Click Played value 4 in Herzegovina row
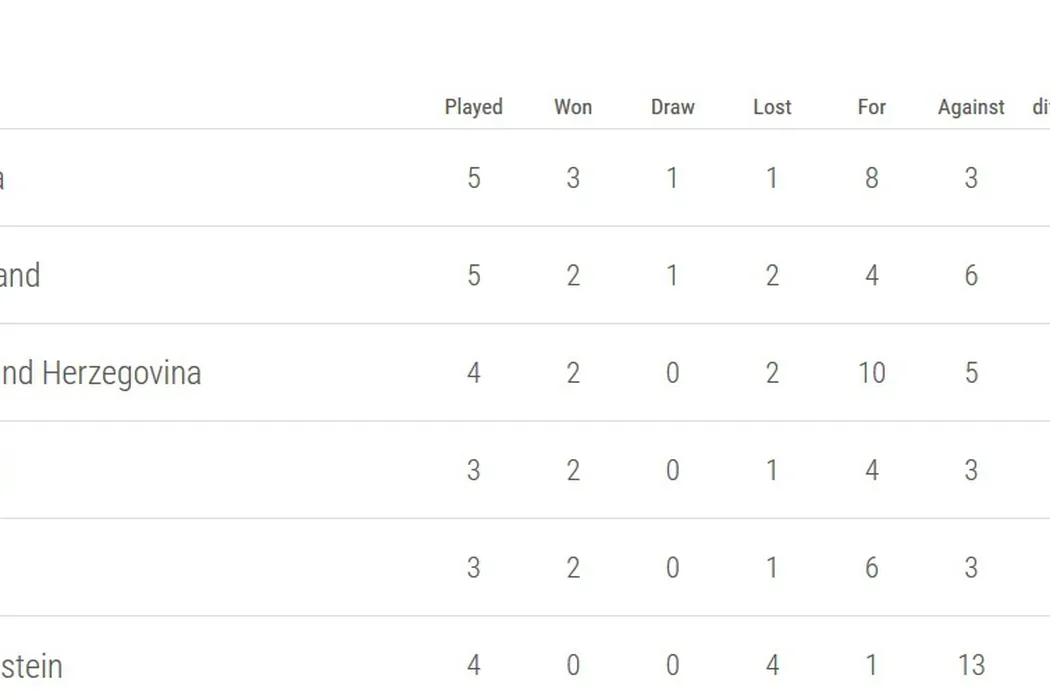The image size is (1050, 700). point(473,373)
